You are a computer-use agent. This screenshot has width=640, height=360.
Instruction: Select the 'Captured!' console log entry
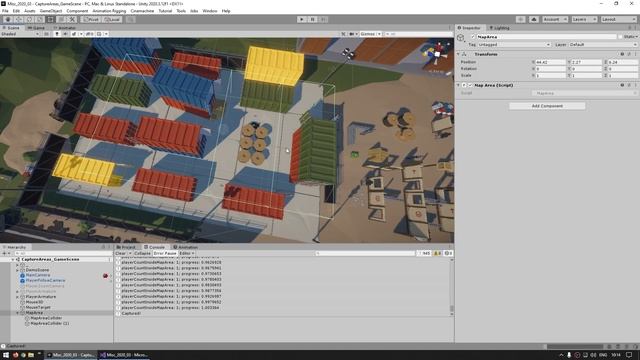tap(283, 313)
